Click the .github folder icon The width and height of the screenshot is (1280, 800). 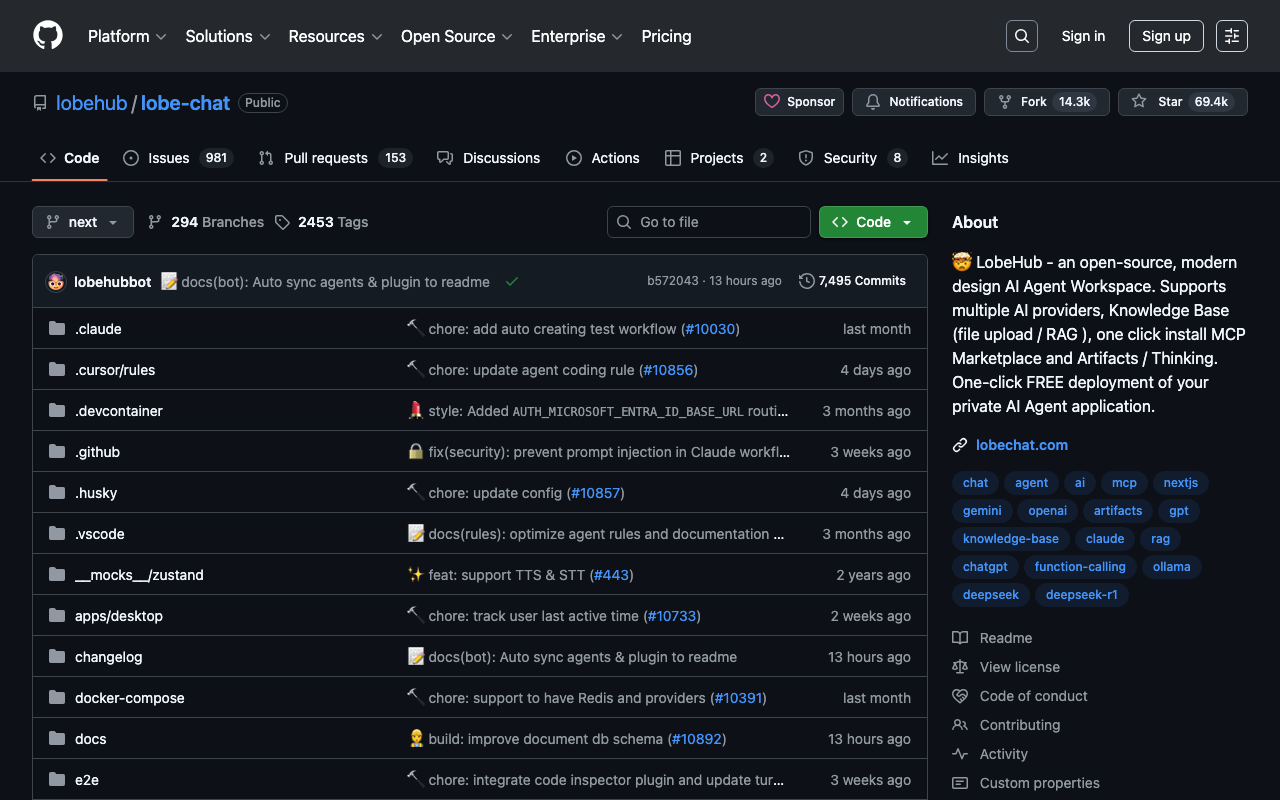pos(57,452)
